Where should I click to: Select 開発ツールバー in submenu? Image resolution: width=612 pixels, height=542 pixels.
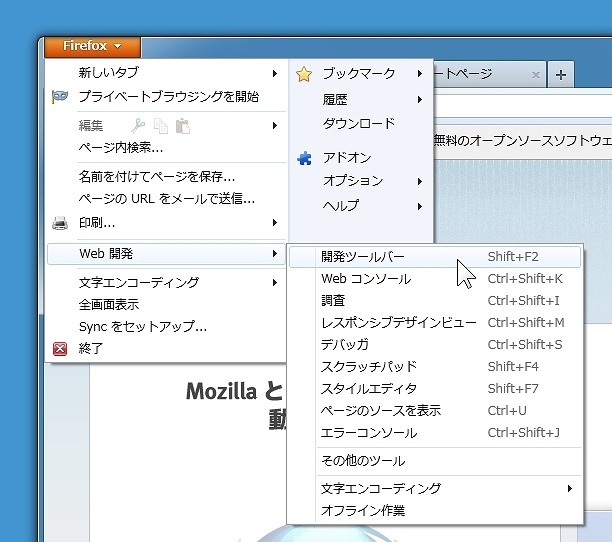(x=435, y=257)
